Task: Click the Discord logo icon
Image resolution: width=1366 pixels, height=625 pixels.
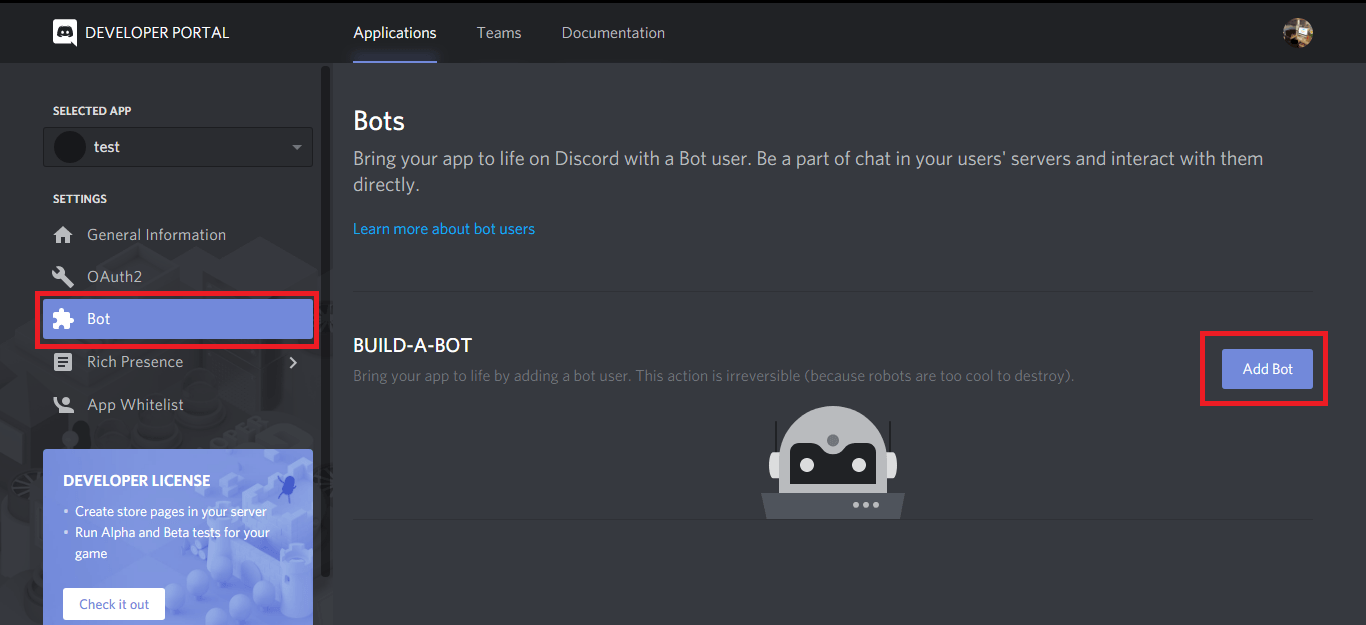Action: [65, 32]
